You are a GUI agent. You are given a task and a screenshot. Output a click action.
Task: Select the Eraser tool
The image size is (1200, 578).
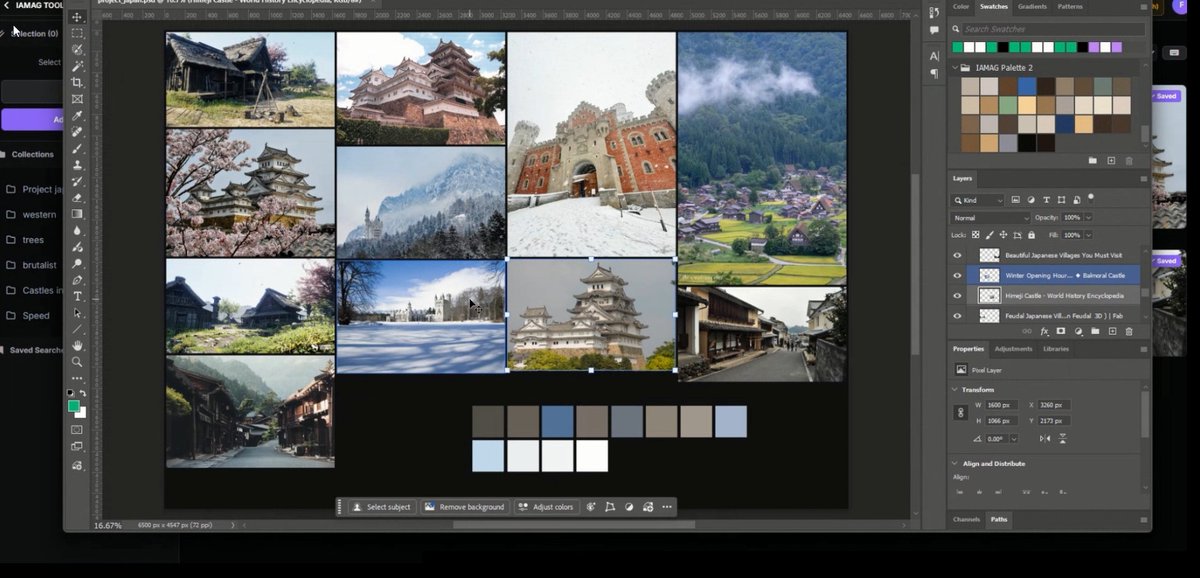point(77,198)
